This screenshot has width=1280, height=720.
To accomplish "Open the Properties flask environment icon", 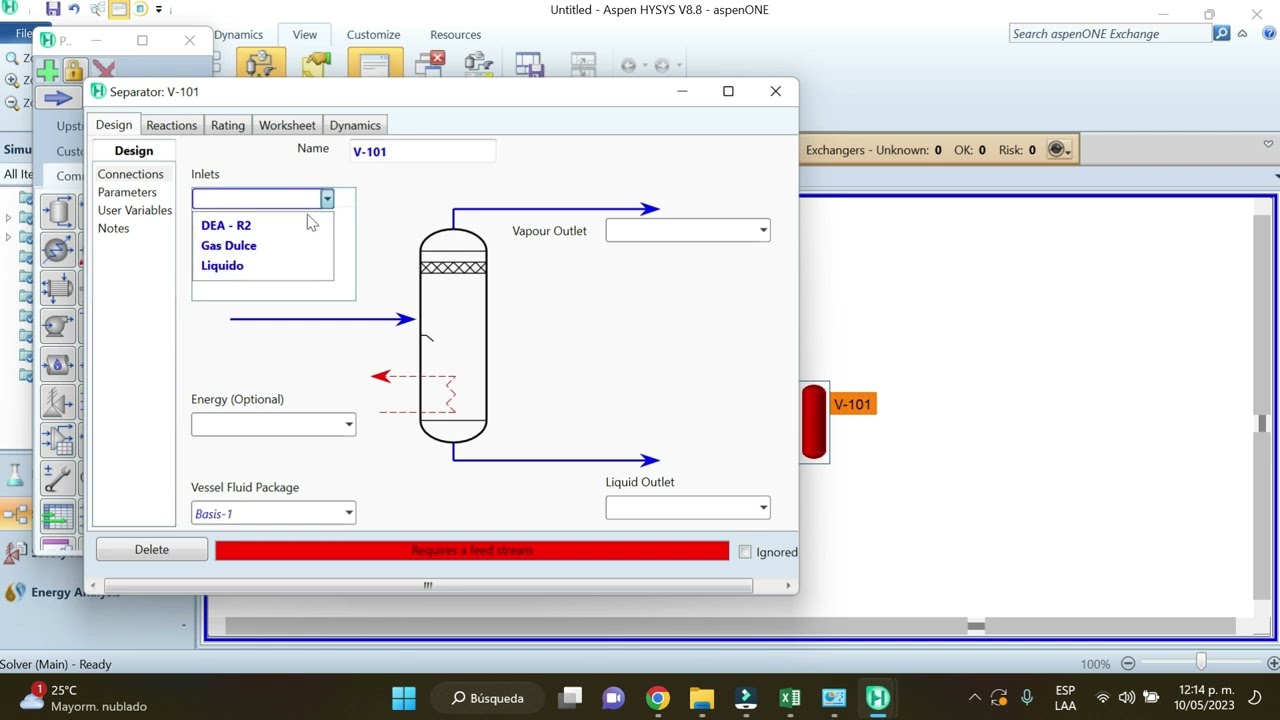I will point(15,477).
